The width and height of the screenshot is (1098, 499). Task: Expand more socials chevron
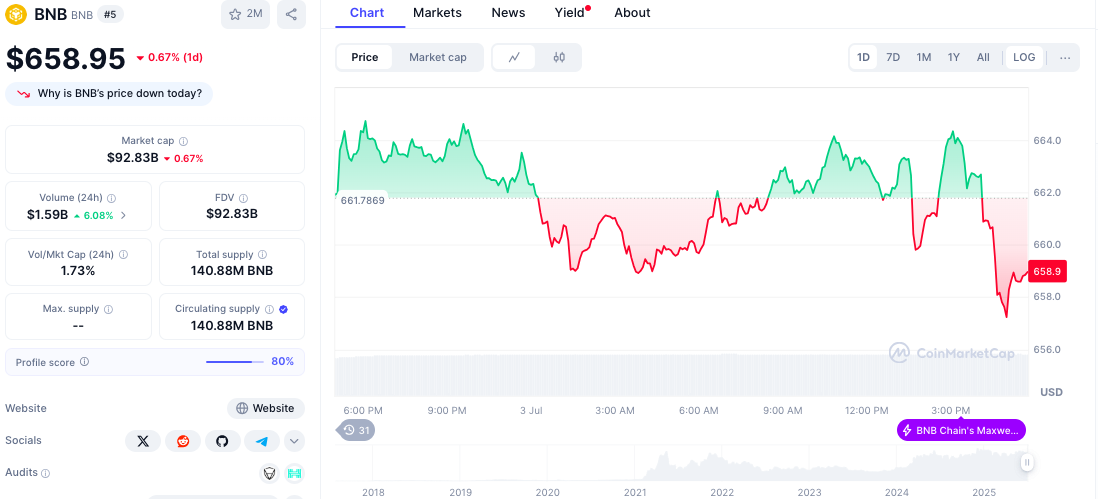pyautogui.click(x=294, y=441)
